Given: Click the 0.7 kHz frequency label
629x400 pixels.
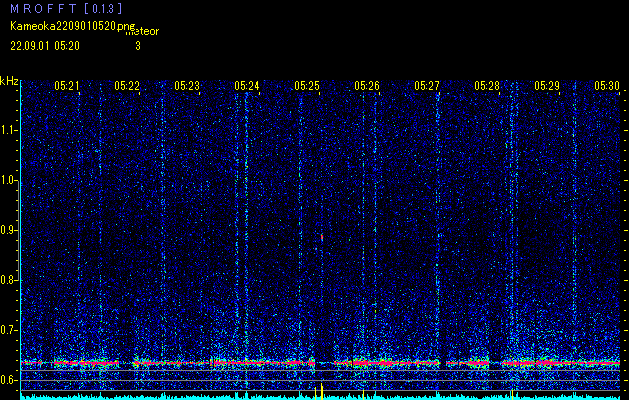Looking at the screenshot, I should click(x=8, y=330).
